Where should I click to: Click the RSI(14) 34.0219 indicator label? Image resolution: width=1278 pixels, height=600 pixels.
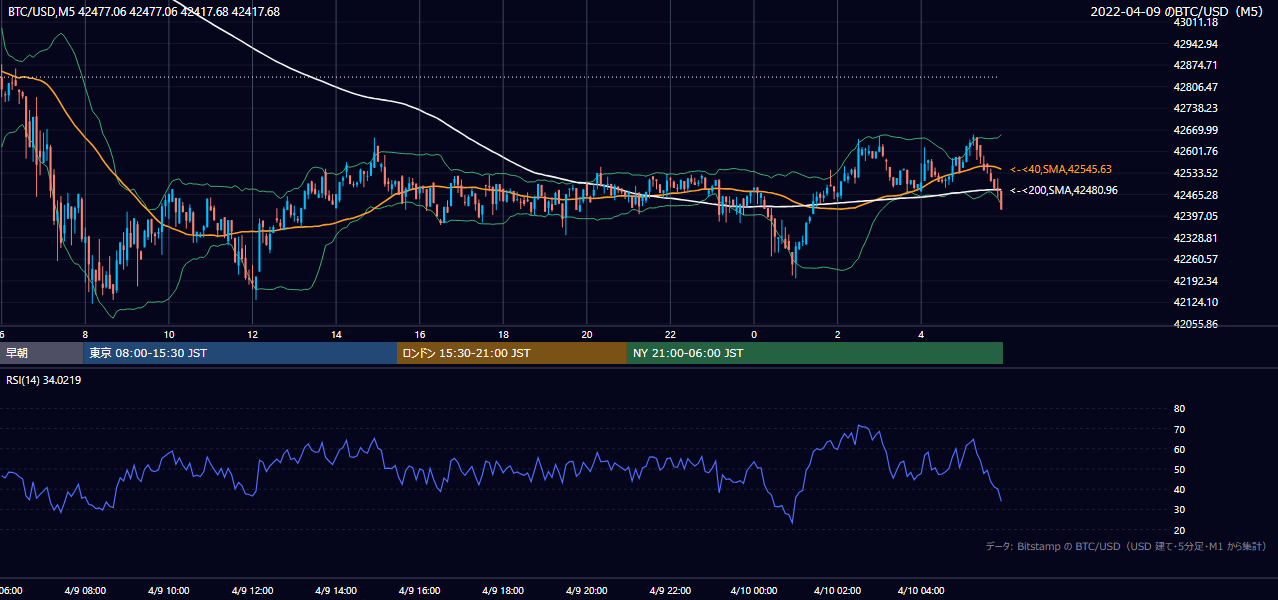[x=44, y=380]
